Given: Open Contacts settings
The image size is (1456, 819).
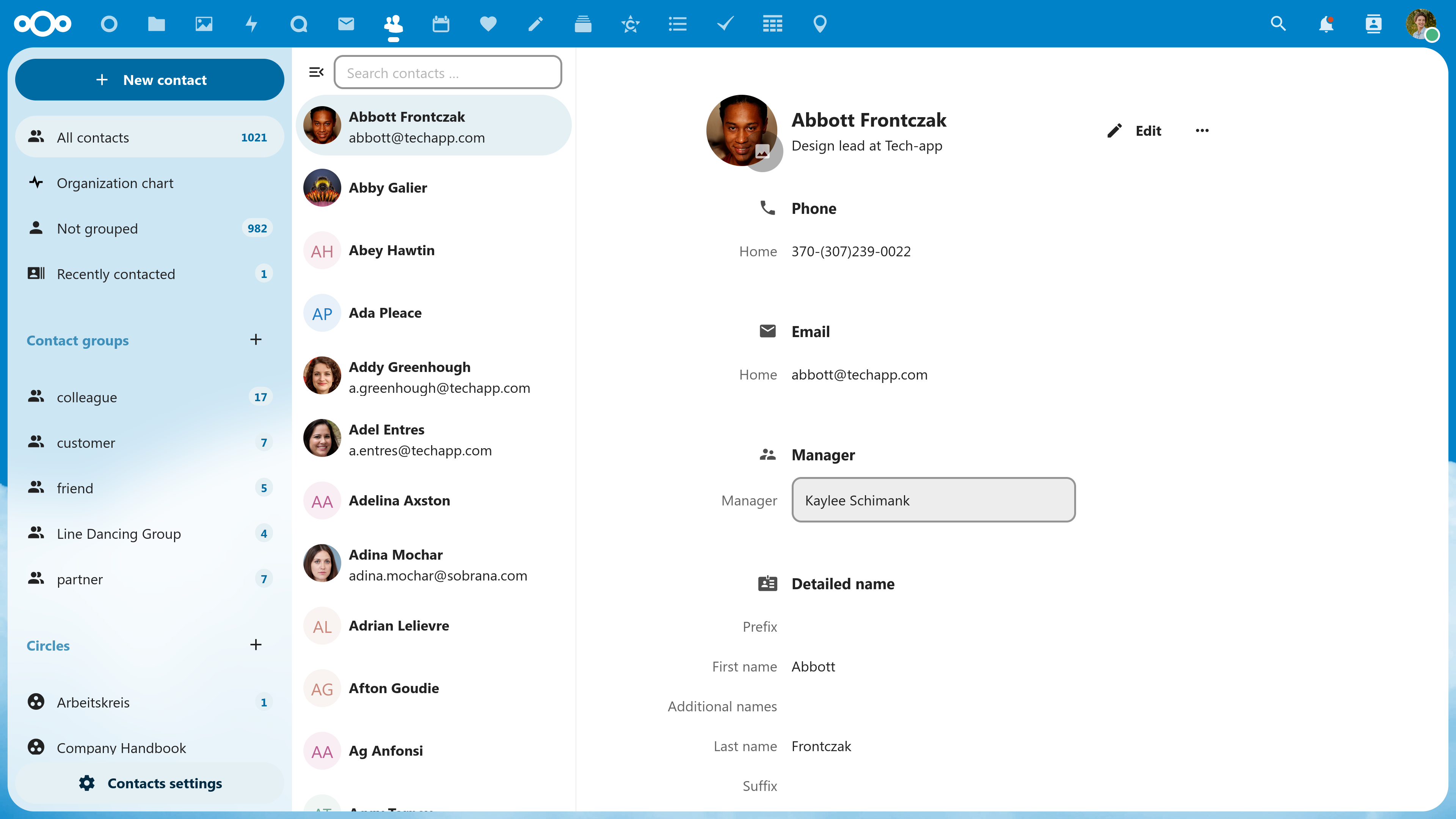Looking at the screenshot, I should click(x=150, y=783).
